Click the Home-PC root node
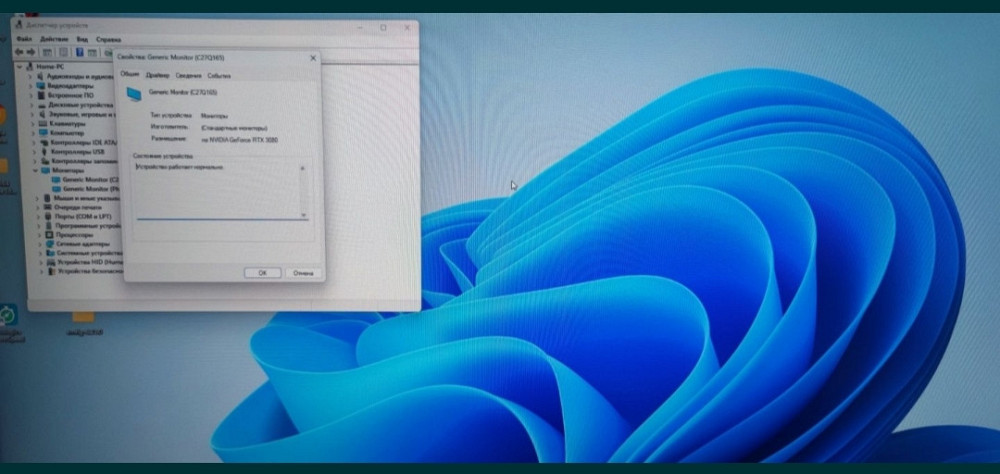This screenshot has width=1000, height=474. [x=51, y=67]
